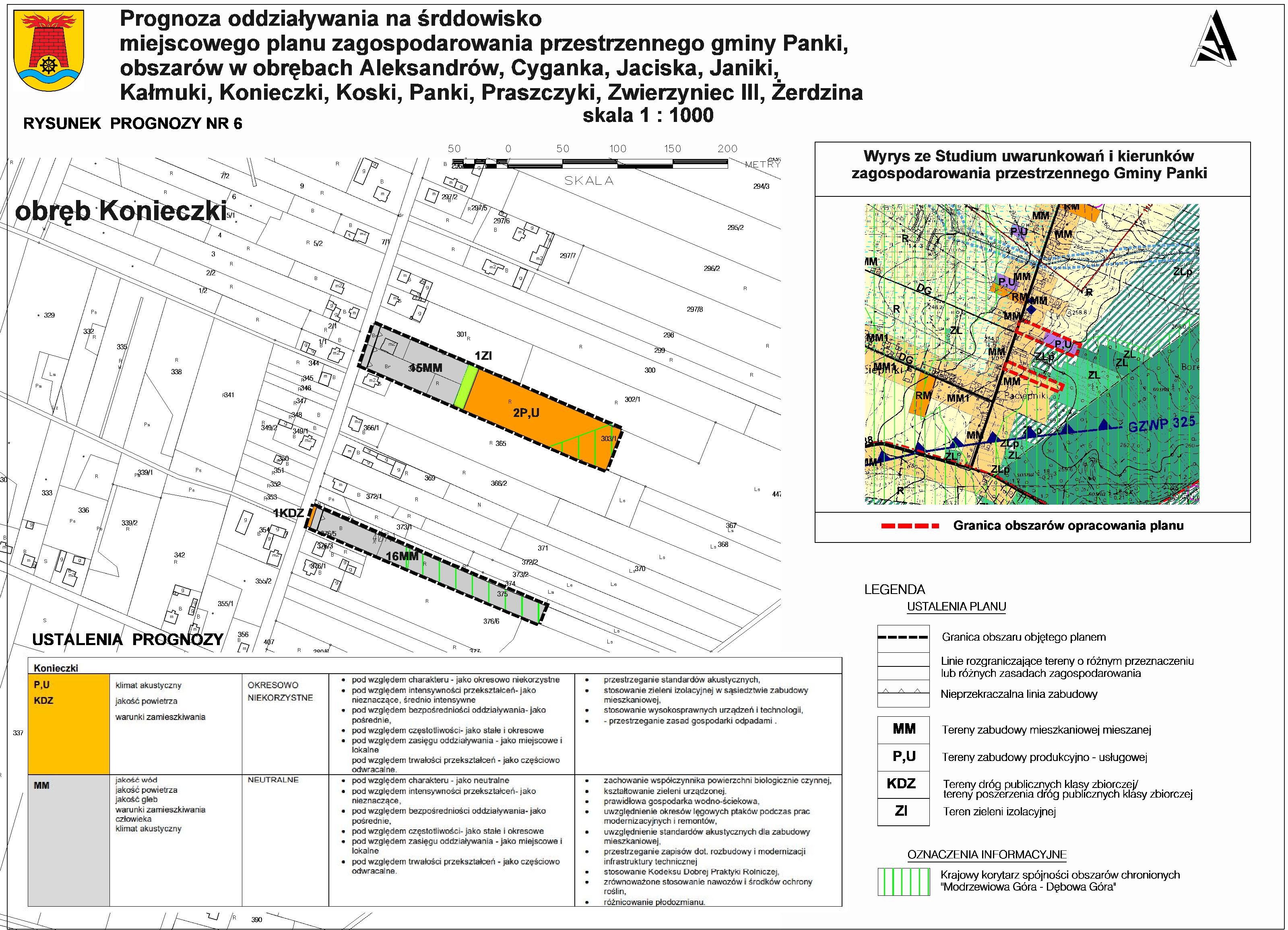Select the MM symbol box in the legend
This screenshot has width=1288, height=930.
903,729
